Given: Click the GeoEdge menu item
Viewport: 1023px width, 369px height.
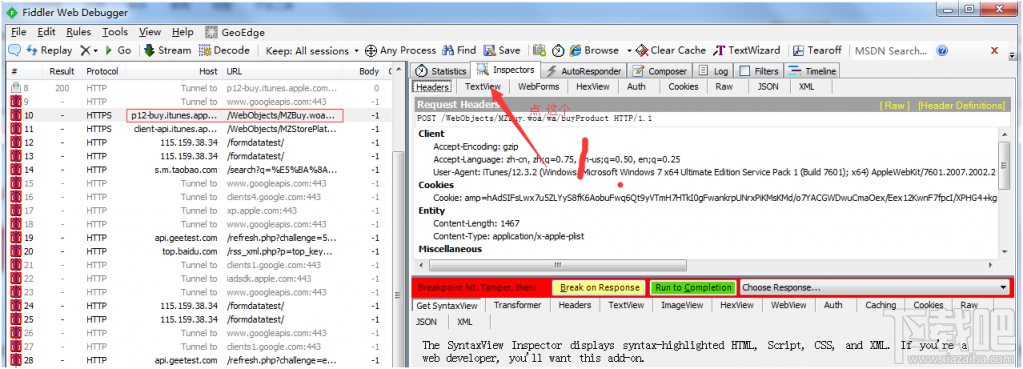Looking at the screenshot, I should coord(236,32).
